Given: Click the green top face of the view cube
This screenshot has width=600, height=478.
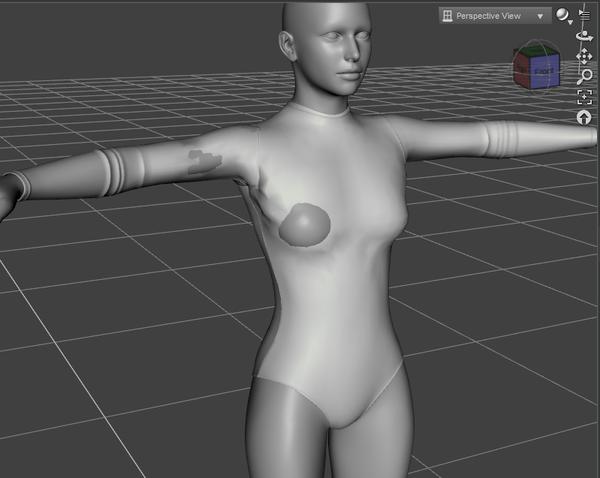Looking at the screenshot, I should click(538, 50).
